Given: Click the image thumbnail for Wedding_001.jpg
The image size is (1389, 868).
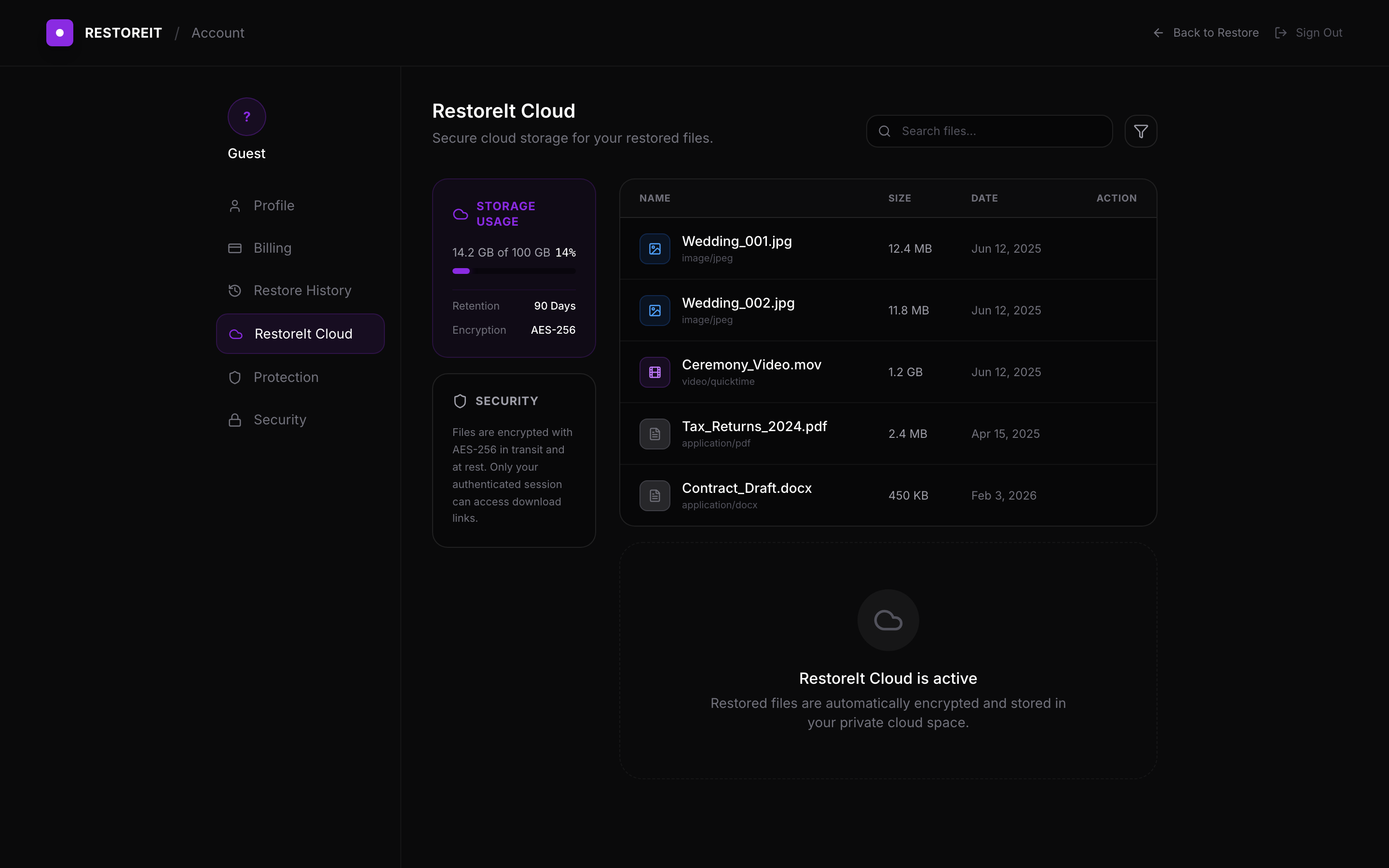Looking at the screenshot, I should (x=654, y=248).
